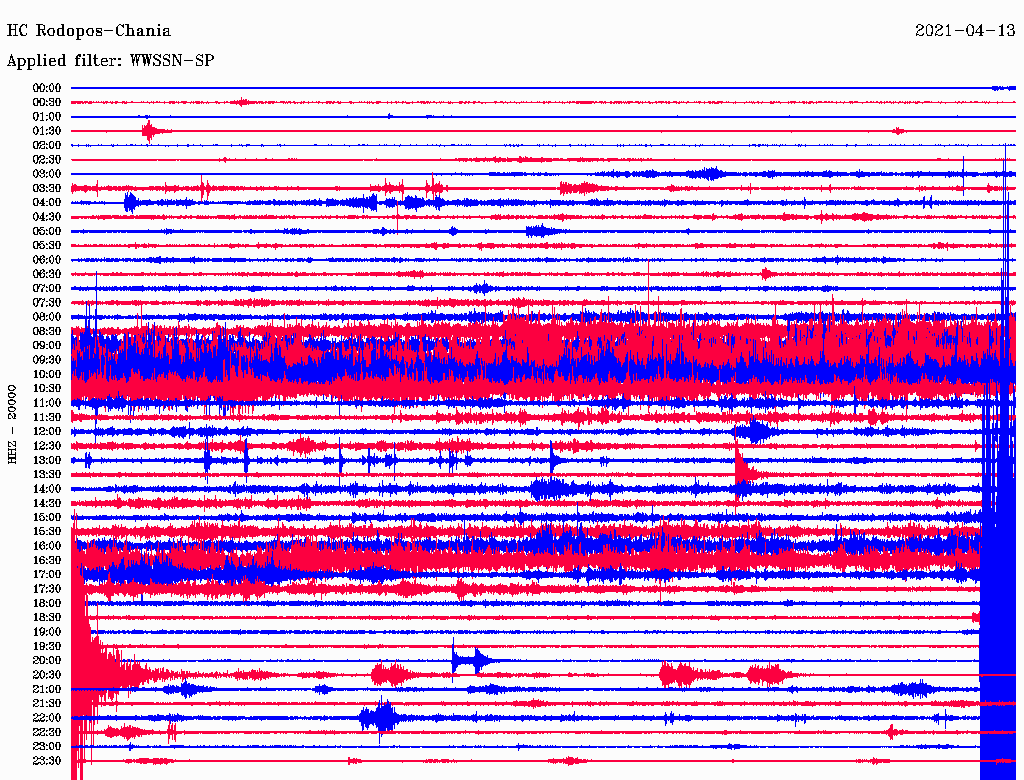Select the 10:30 row label

coord(47,388)
